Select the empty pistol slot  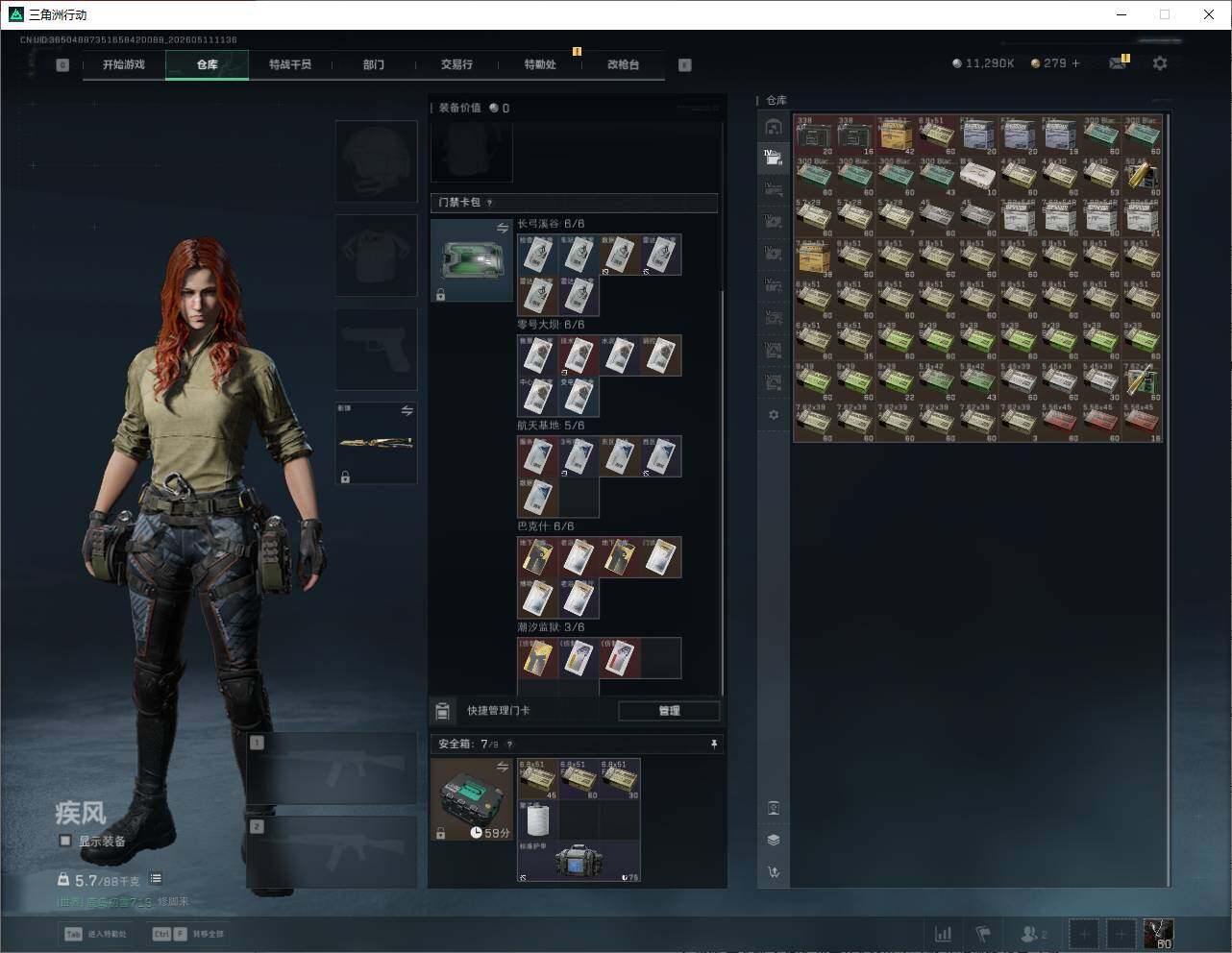click(376, 349)
